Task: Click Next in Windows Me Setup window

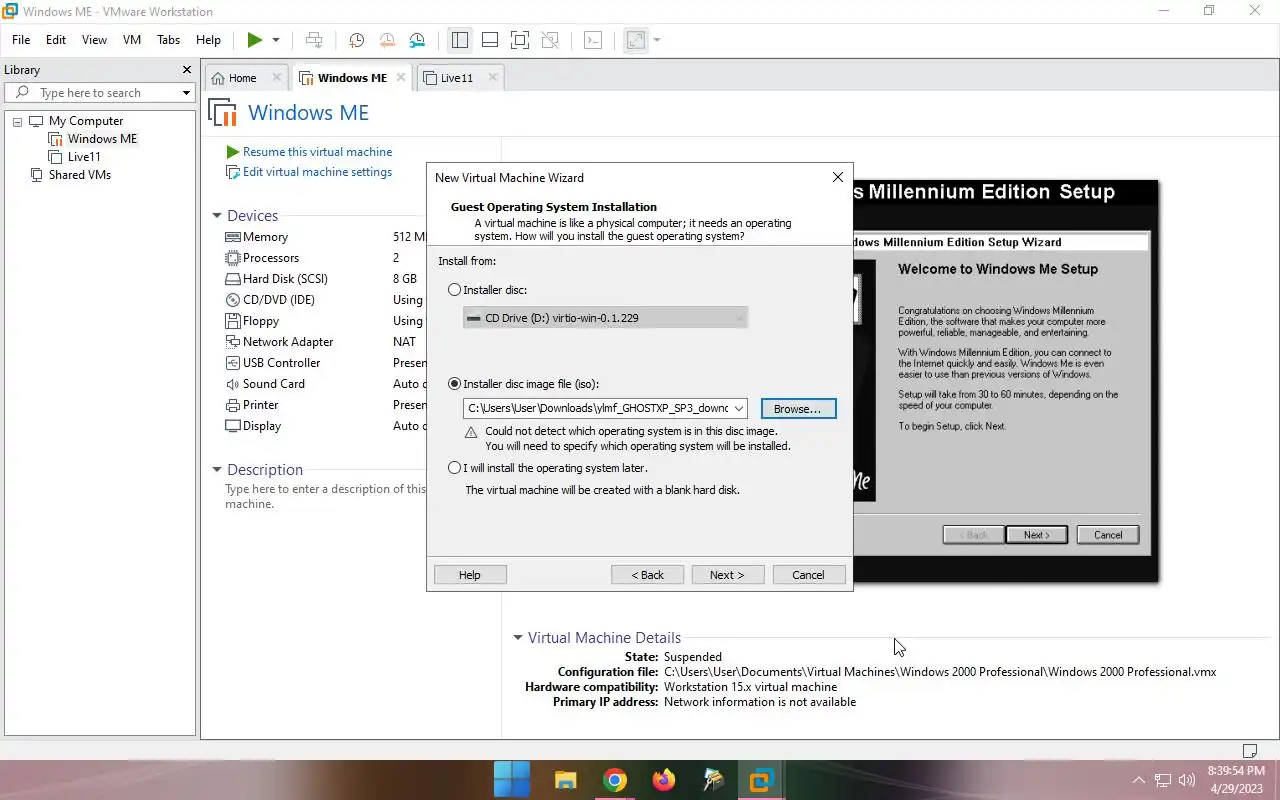Action: coord(1037,535)
